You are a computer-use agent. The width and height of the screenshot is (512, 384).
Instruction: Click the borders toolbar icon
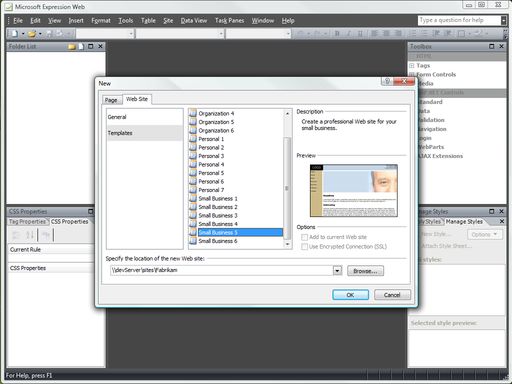[462, 33]
